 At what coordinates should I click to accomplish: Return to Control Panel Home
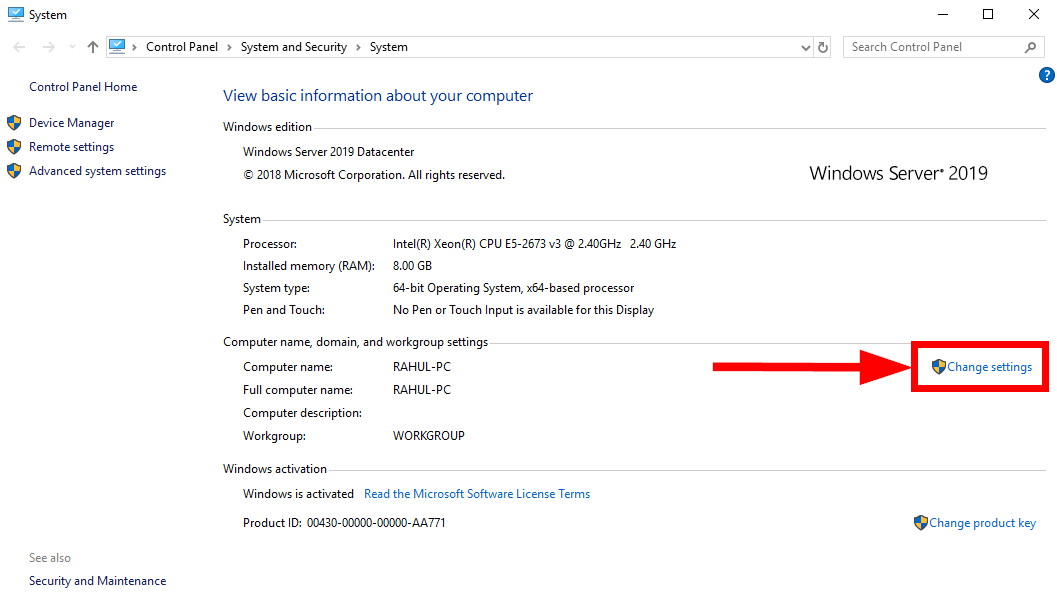82,87
